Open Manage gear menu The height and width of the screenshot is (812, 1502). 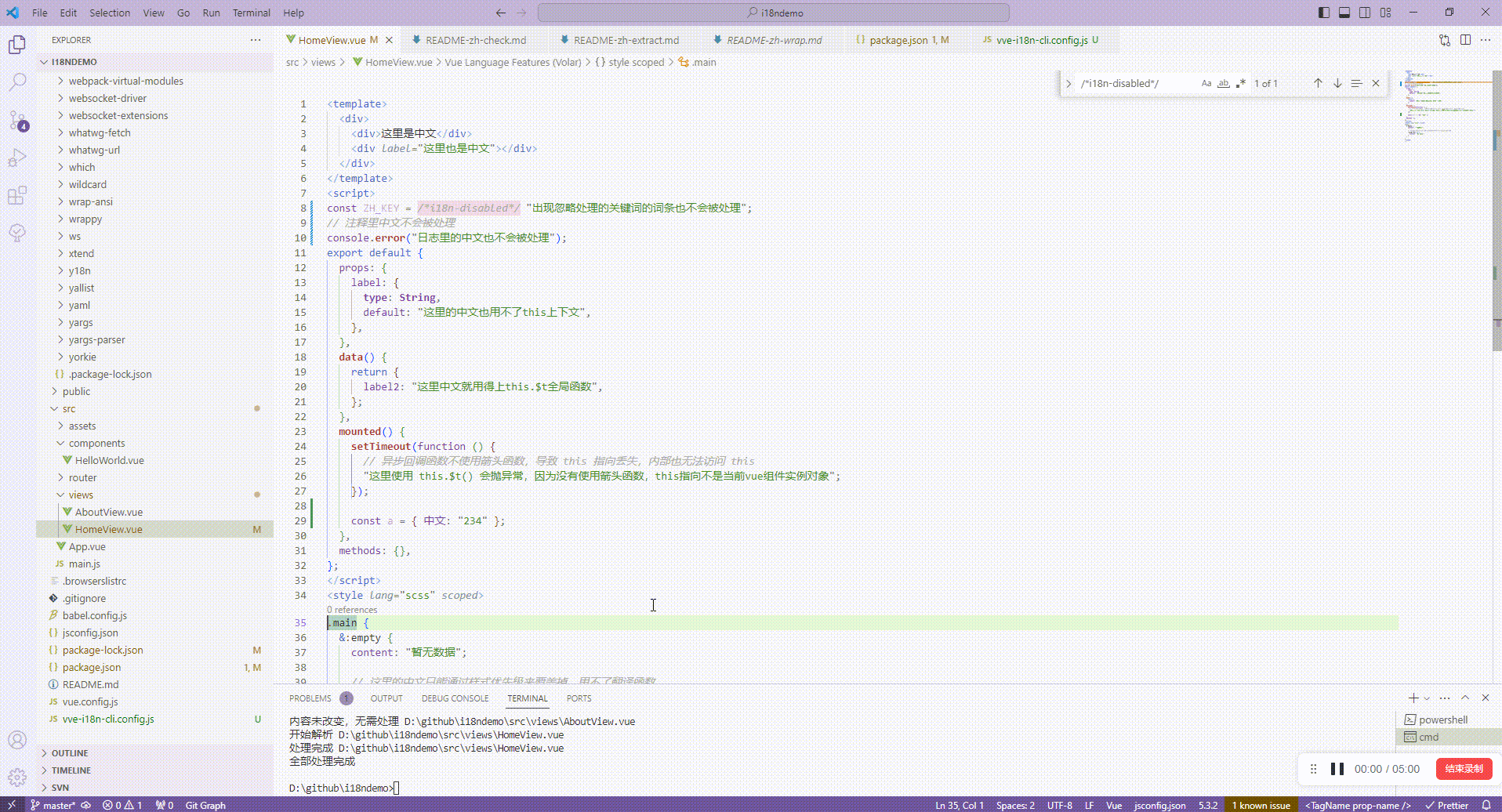pyautogui.click(x=17, y=777)
